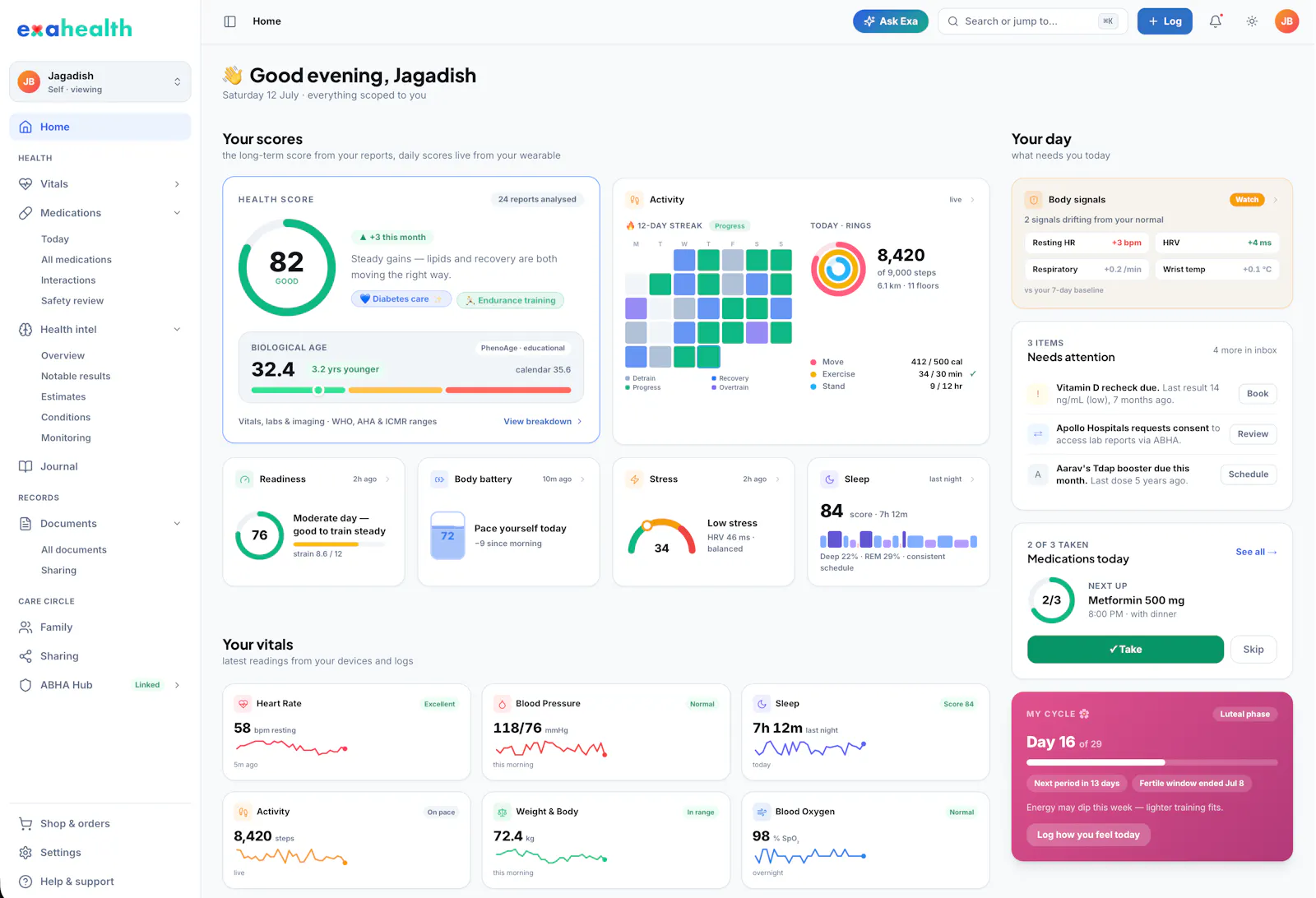Click the Blood Pressure droplet icon

point(502,704)
